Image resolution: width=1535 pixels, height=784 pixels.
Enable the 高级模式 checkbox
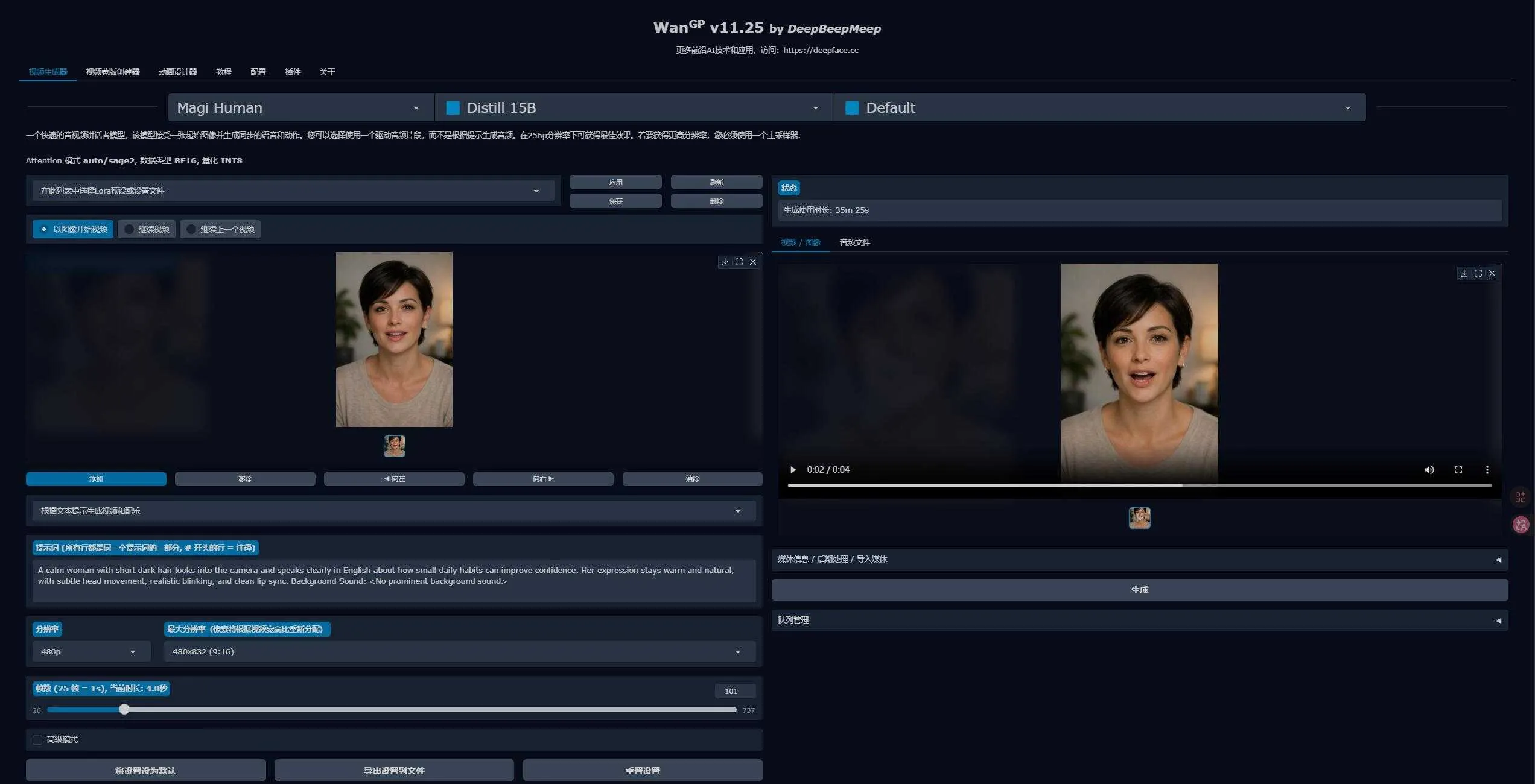(37, 739)
